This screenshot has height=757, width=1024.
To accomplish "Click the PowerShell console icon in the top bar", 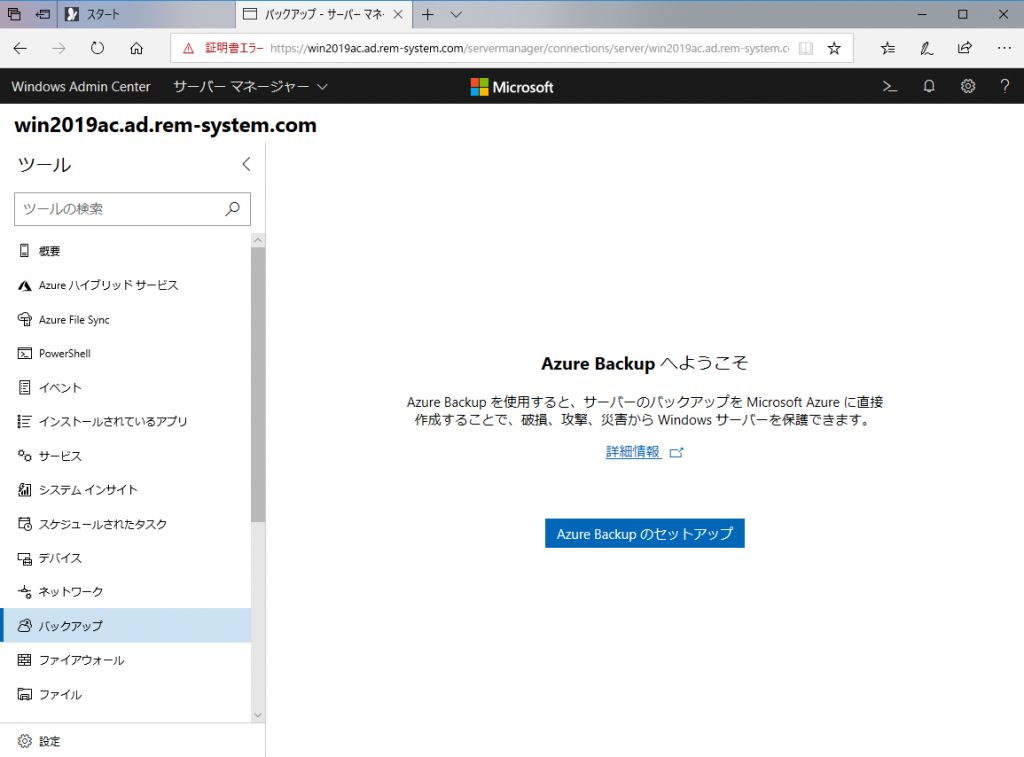I will (889, 86).
